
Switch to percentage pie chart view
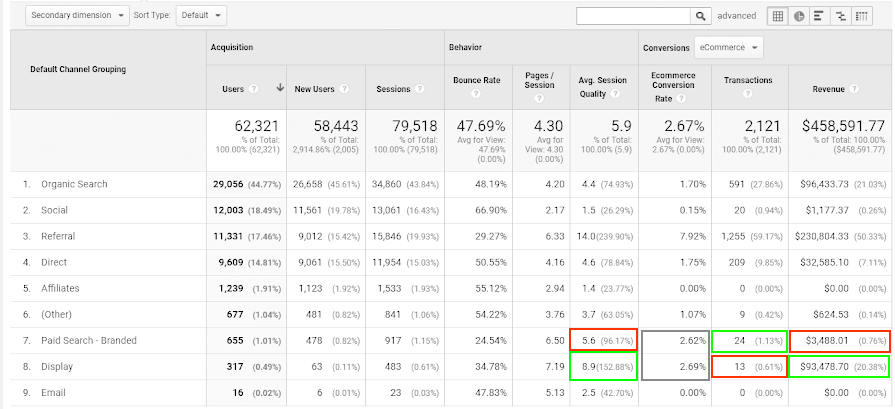coord(799,16)
